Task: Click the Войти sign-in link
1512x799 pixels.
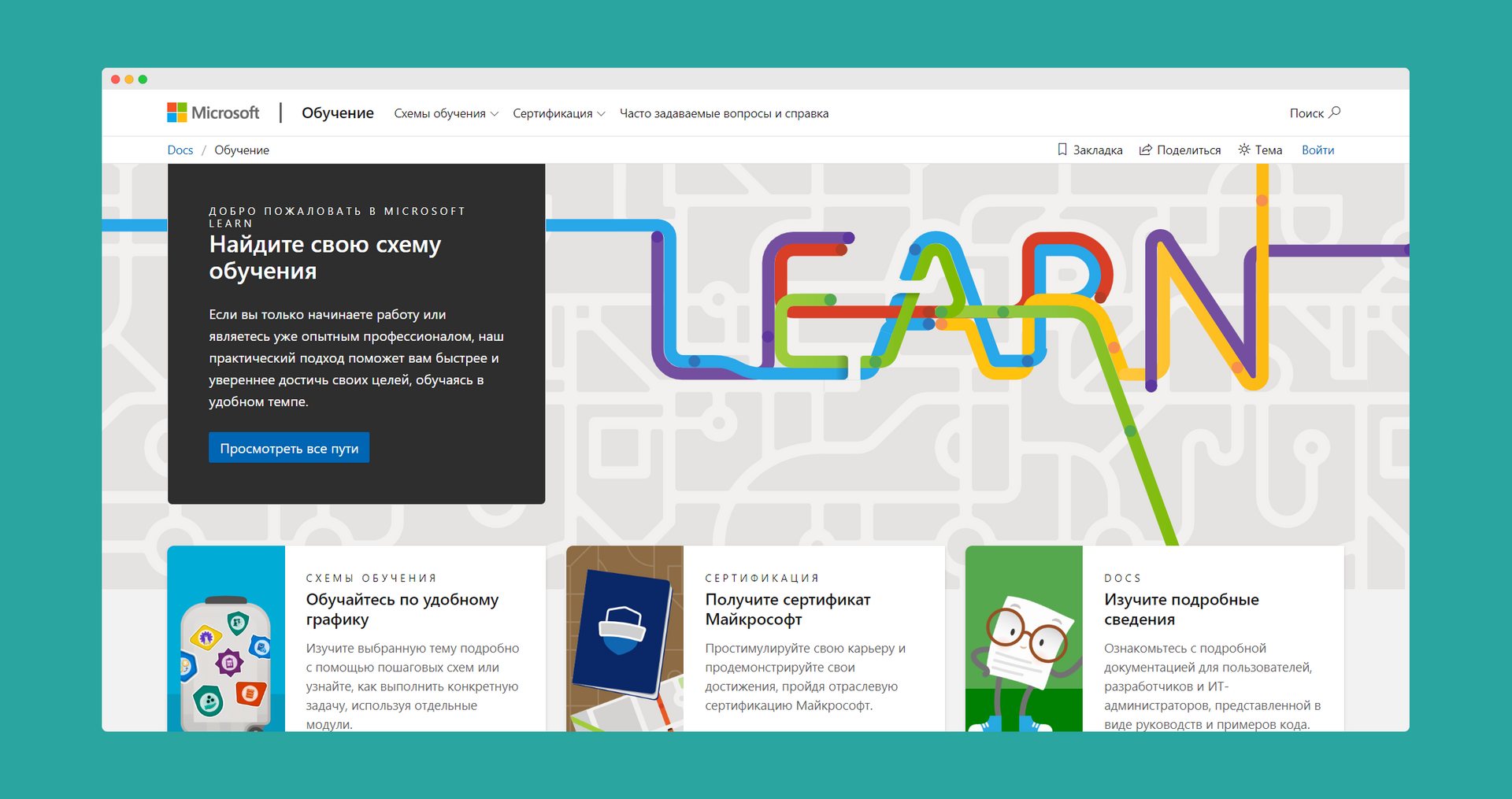Action: pos(1317,150)
